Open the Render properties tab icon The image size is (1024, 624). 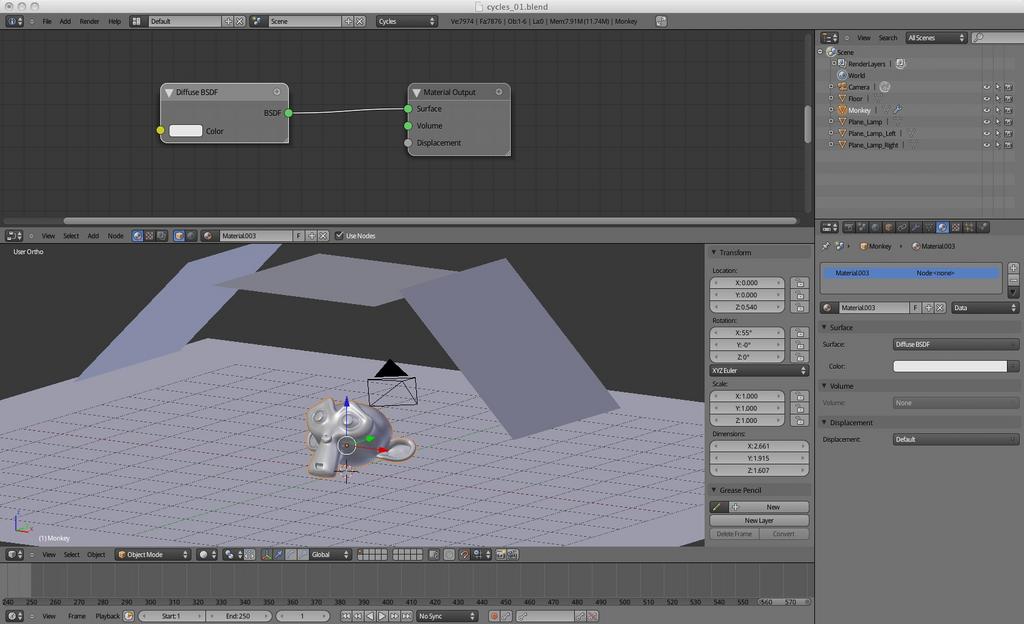(x=848, y=227)
